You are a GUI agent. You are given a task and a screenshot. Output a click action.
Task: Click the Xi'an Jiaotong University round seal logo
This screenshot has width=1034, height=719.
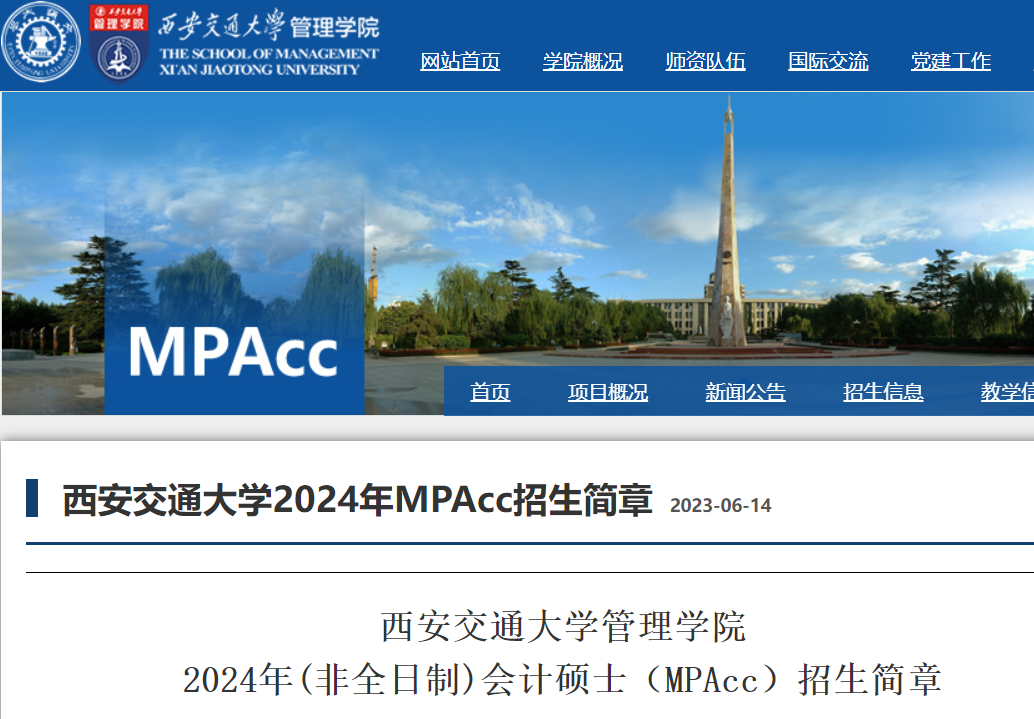(41, 42)
